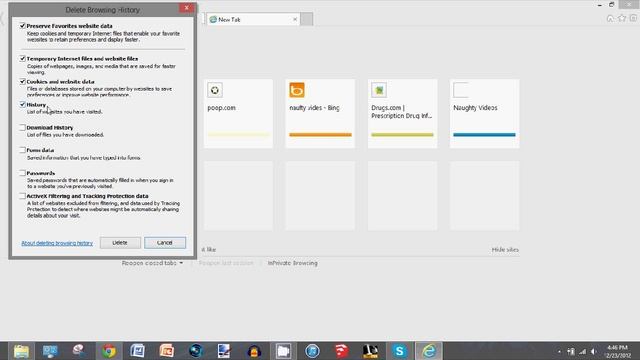Open the Naughty Videos site tile

[484, 113]
